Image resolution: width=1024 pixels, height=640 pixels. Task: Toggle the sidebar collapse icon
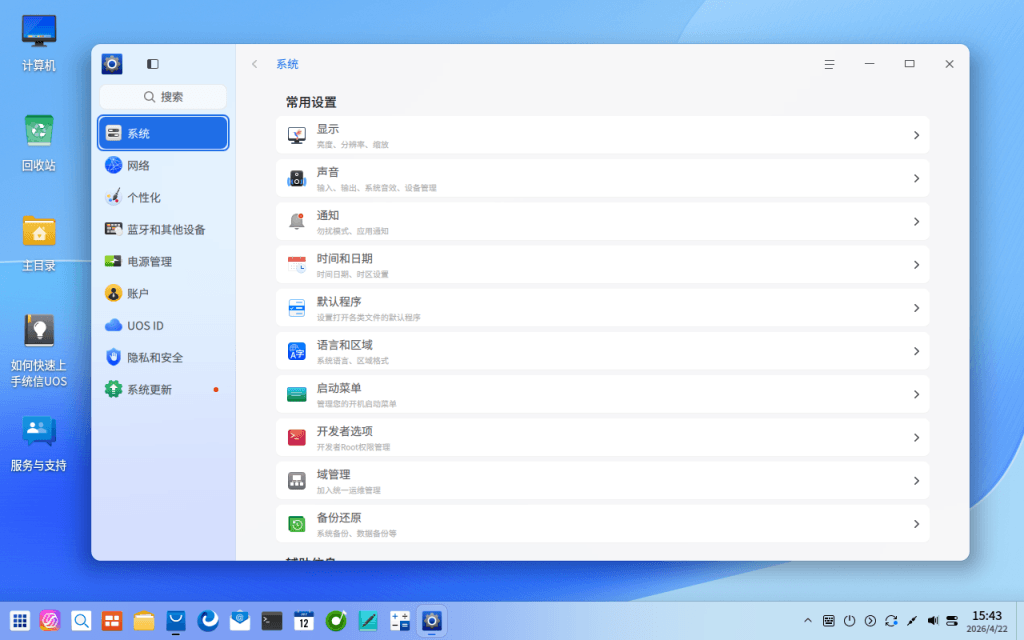tap(152, 64)
